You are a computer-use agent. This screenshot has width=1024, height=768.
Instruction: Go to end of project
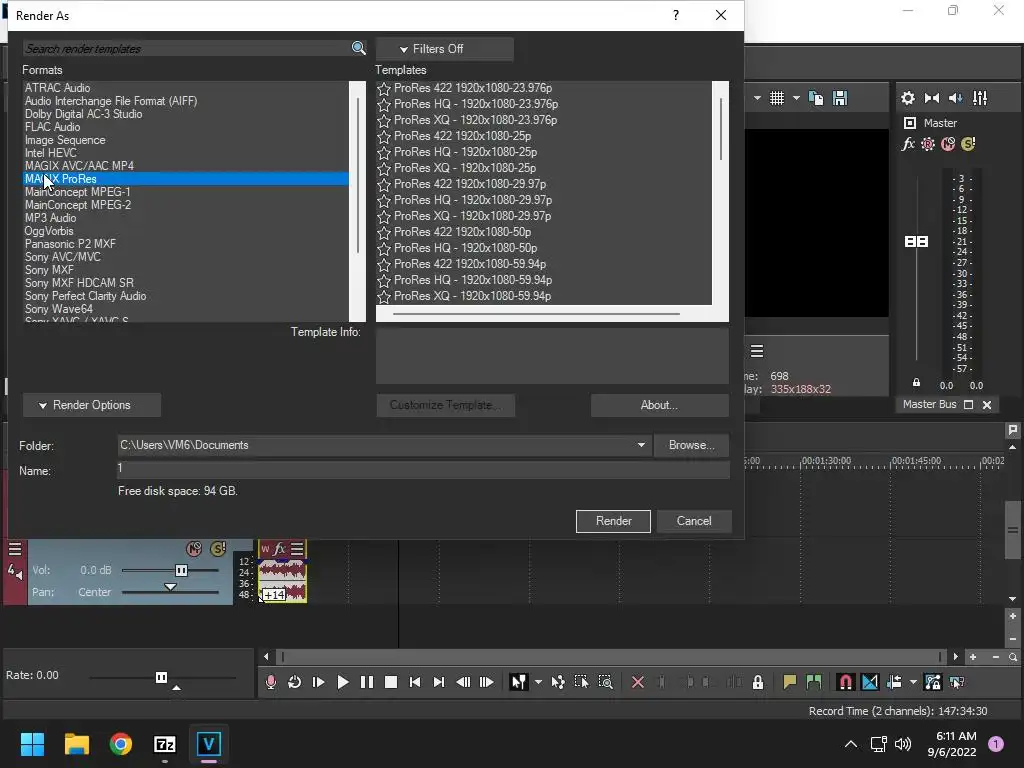(x=439, y=682)
